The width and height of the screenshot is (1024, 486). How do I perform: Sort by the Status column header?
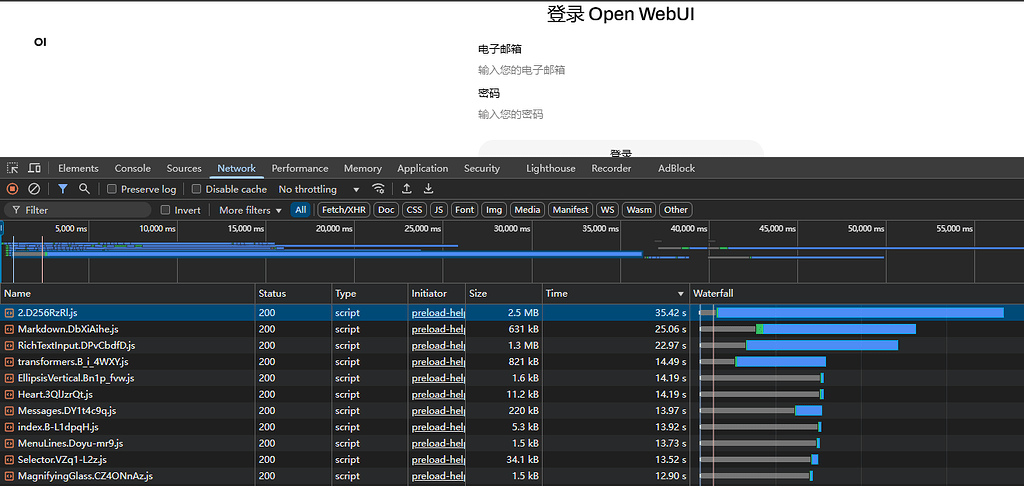[x=293, y=294]
